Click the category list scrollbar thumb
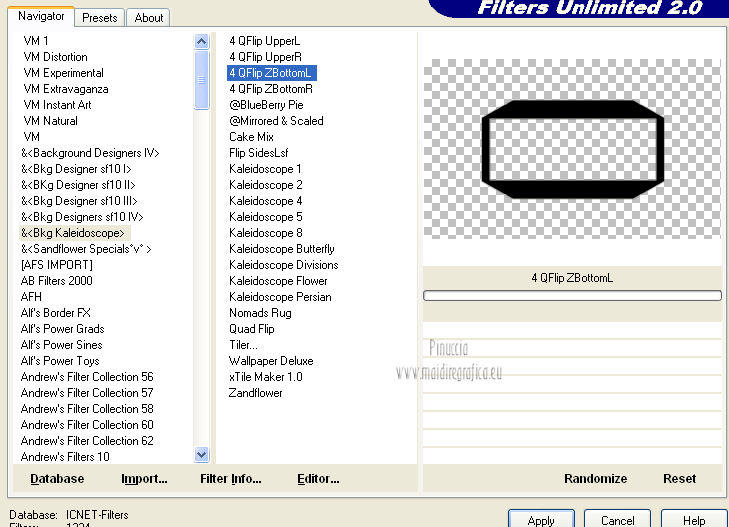The height and width of the screenshot is (527, 729). (201, 80)
